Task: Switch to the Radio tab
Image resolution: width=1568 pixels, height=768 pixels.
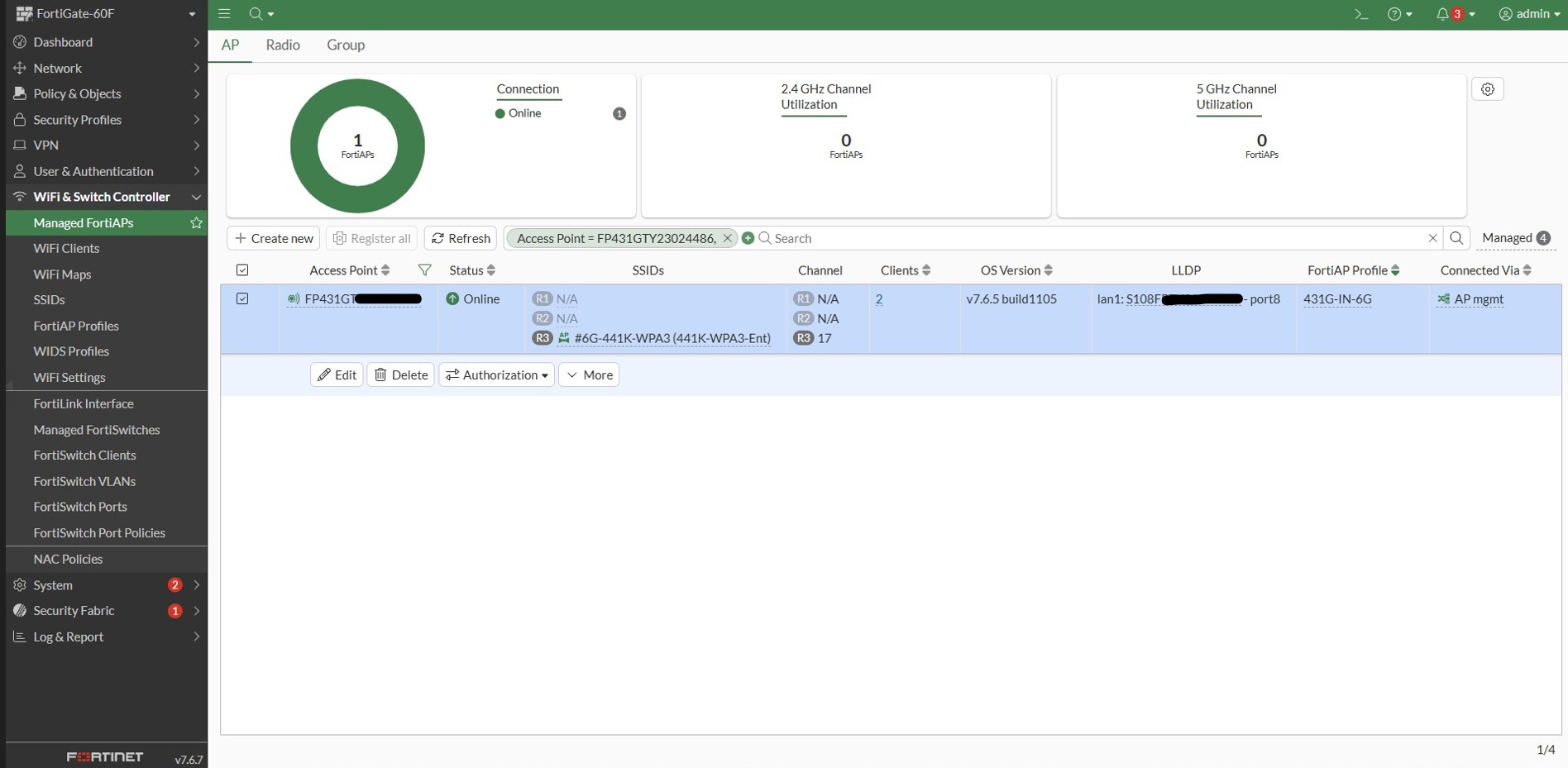Action: tap(283, 45)
